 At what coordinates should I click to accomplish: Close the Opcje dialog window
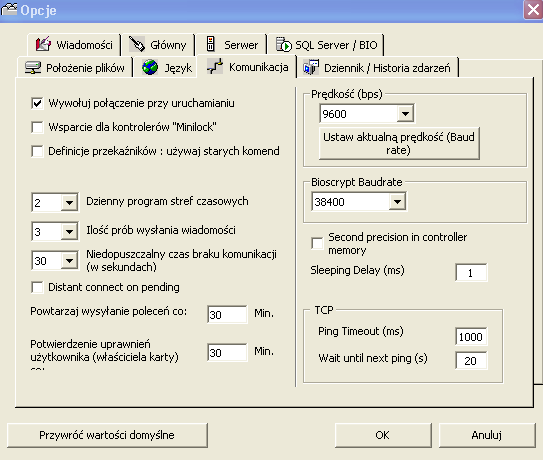tap(533, 9)
